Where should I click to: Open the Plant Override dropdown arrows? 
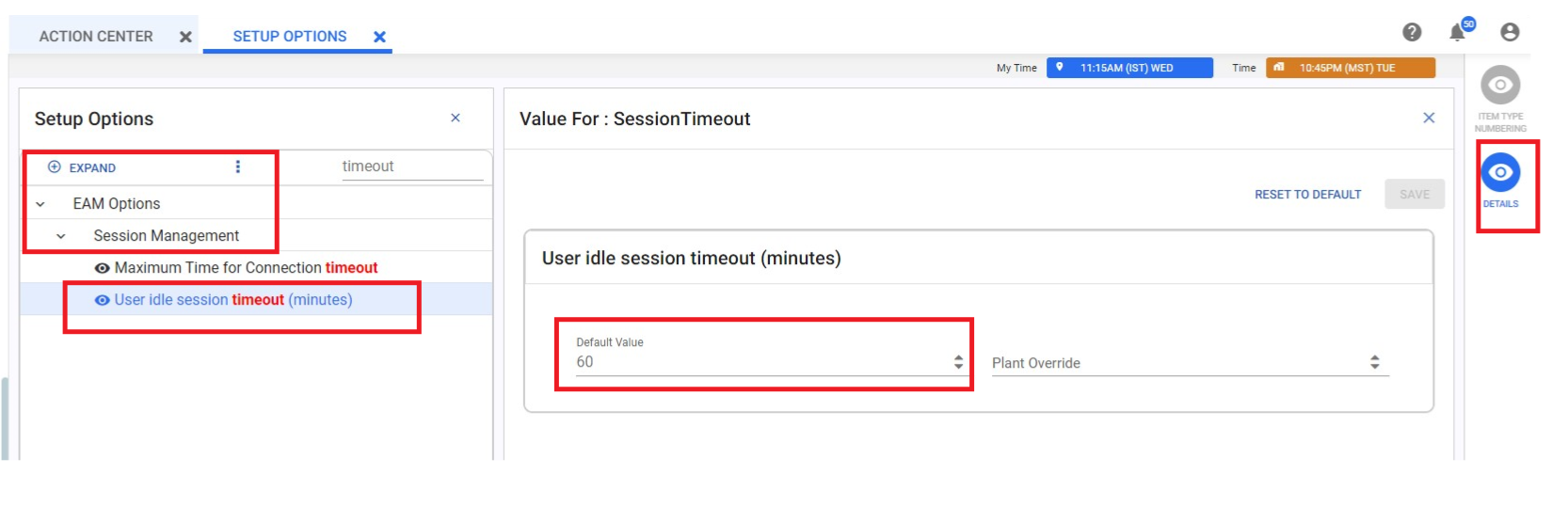pyautogui.click(x=1375, y=362)
